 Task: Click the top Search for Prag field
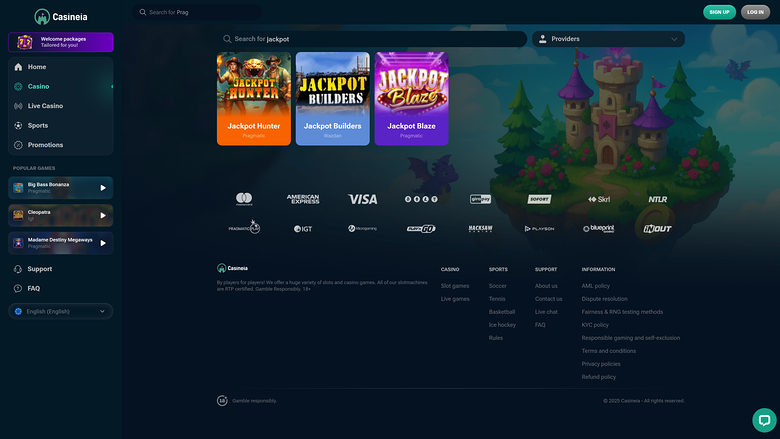pyautogui.click(x=196, y=12)
